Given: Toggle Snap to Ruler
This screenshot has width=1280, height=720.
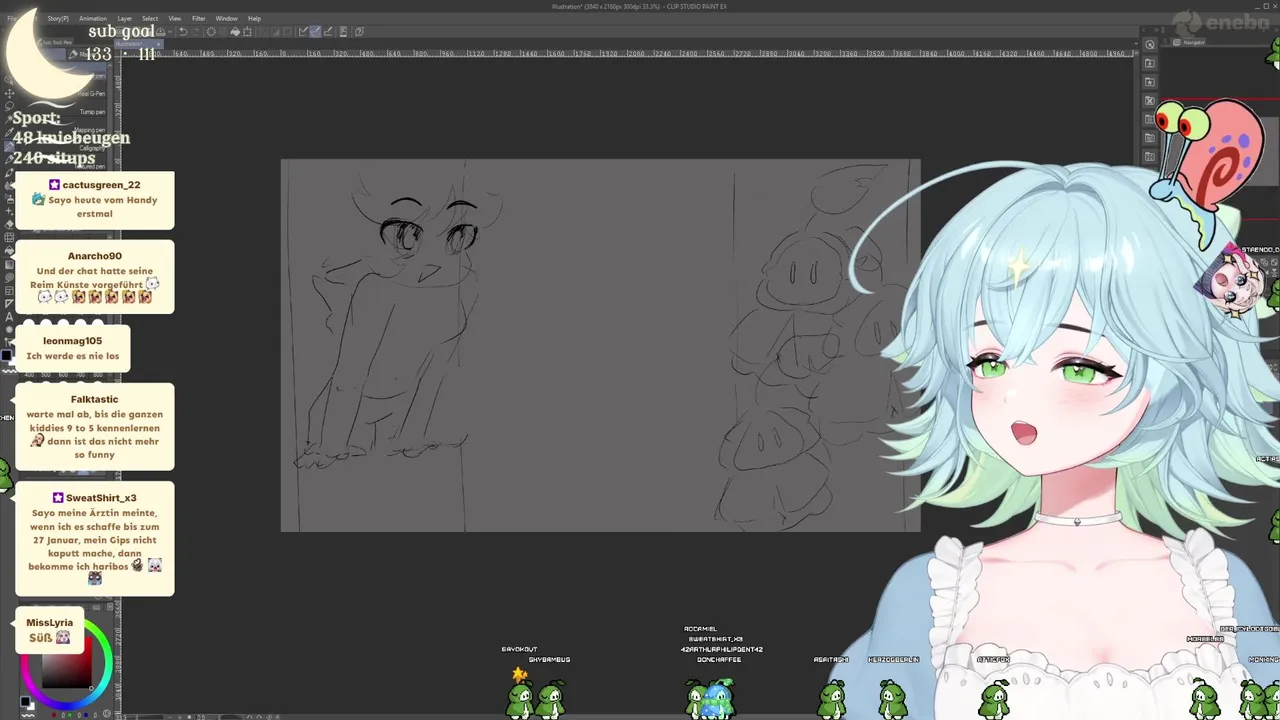Looking at the screenshot, I should (303, 32).
